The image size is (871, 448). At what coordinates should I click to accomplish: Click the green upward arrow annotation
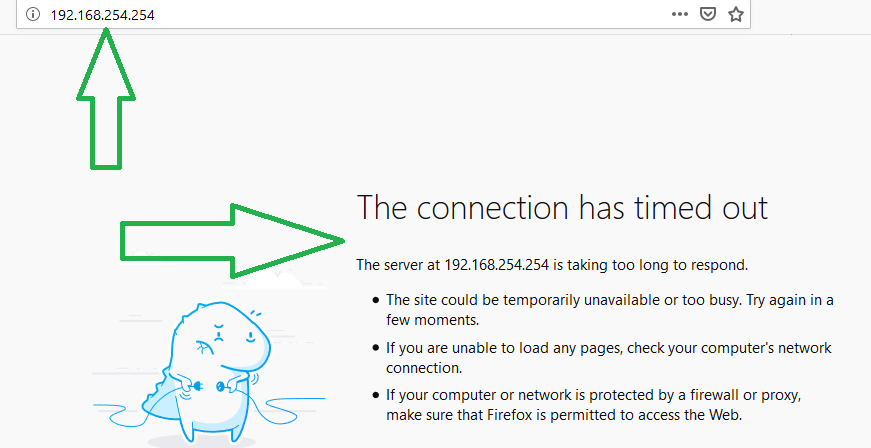(x=106, y=99)
